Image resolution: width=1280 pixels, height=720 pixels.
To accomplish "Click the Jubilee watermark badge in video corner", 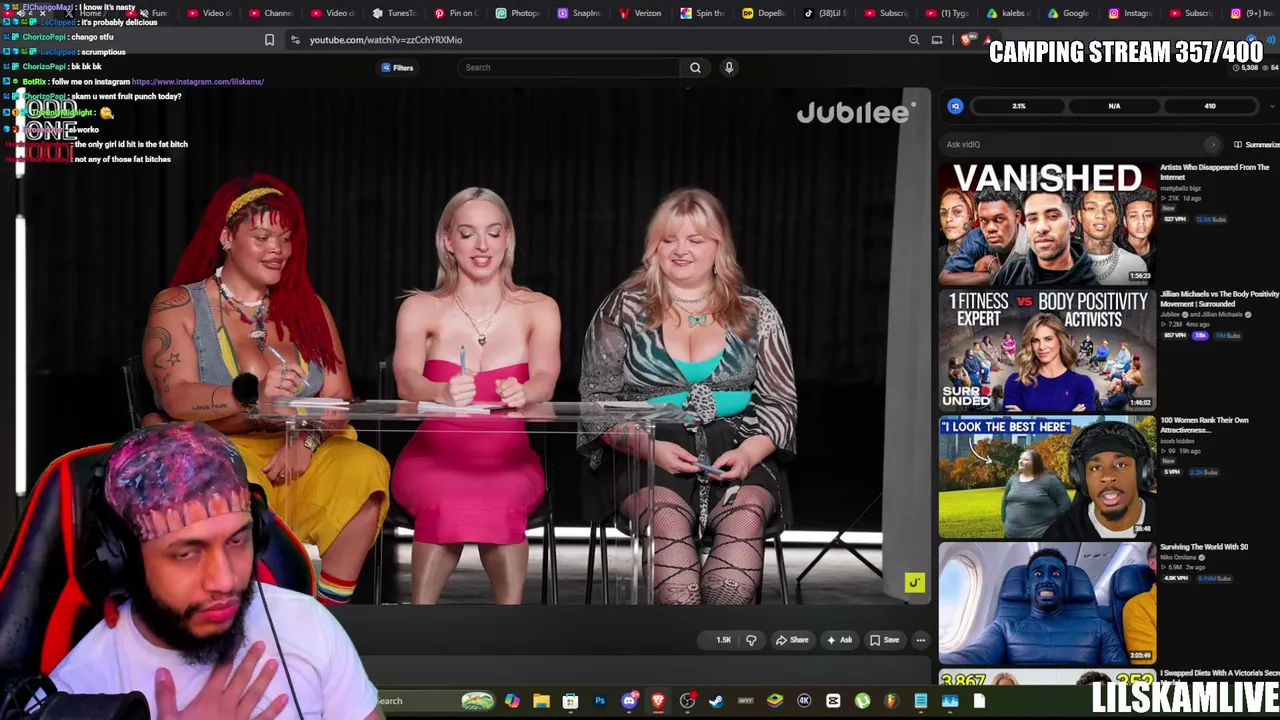I will click(914, 583).
